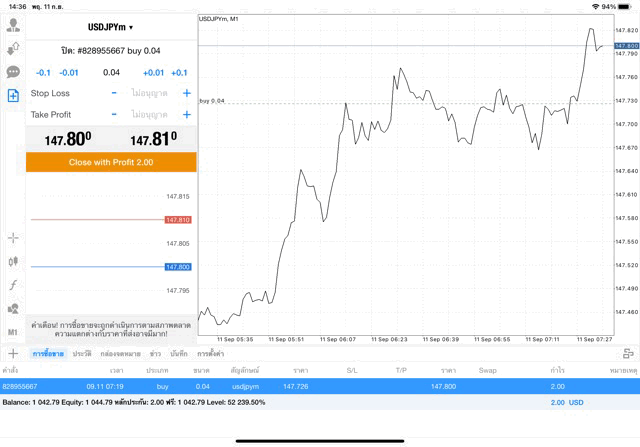The image size is (640, 447).
Task: Open the candlestick chart type icon
Action: click(x=13, y=261)
